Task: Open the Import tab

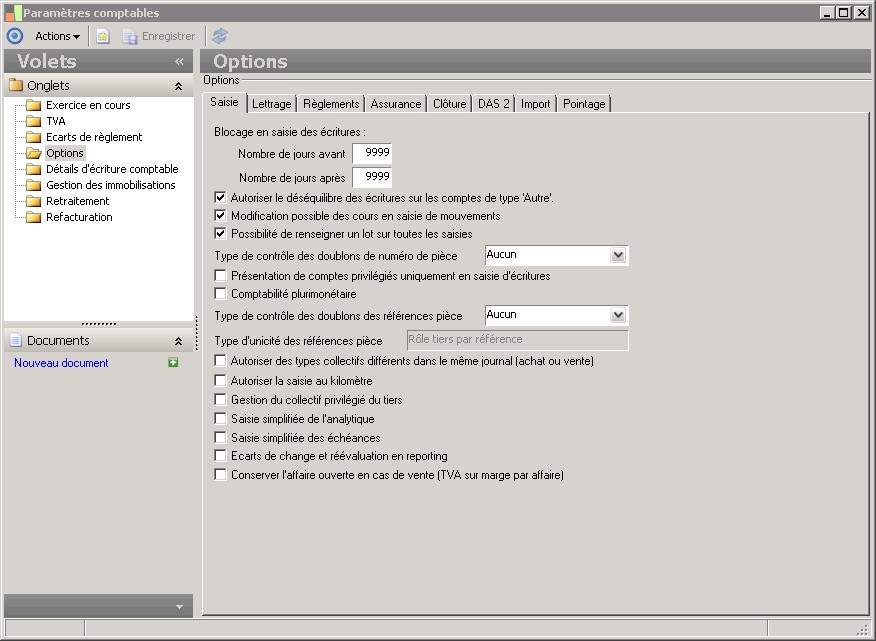Action: pyautogui.click(x=535, y=104)
